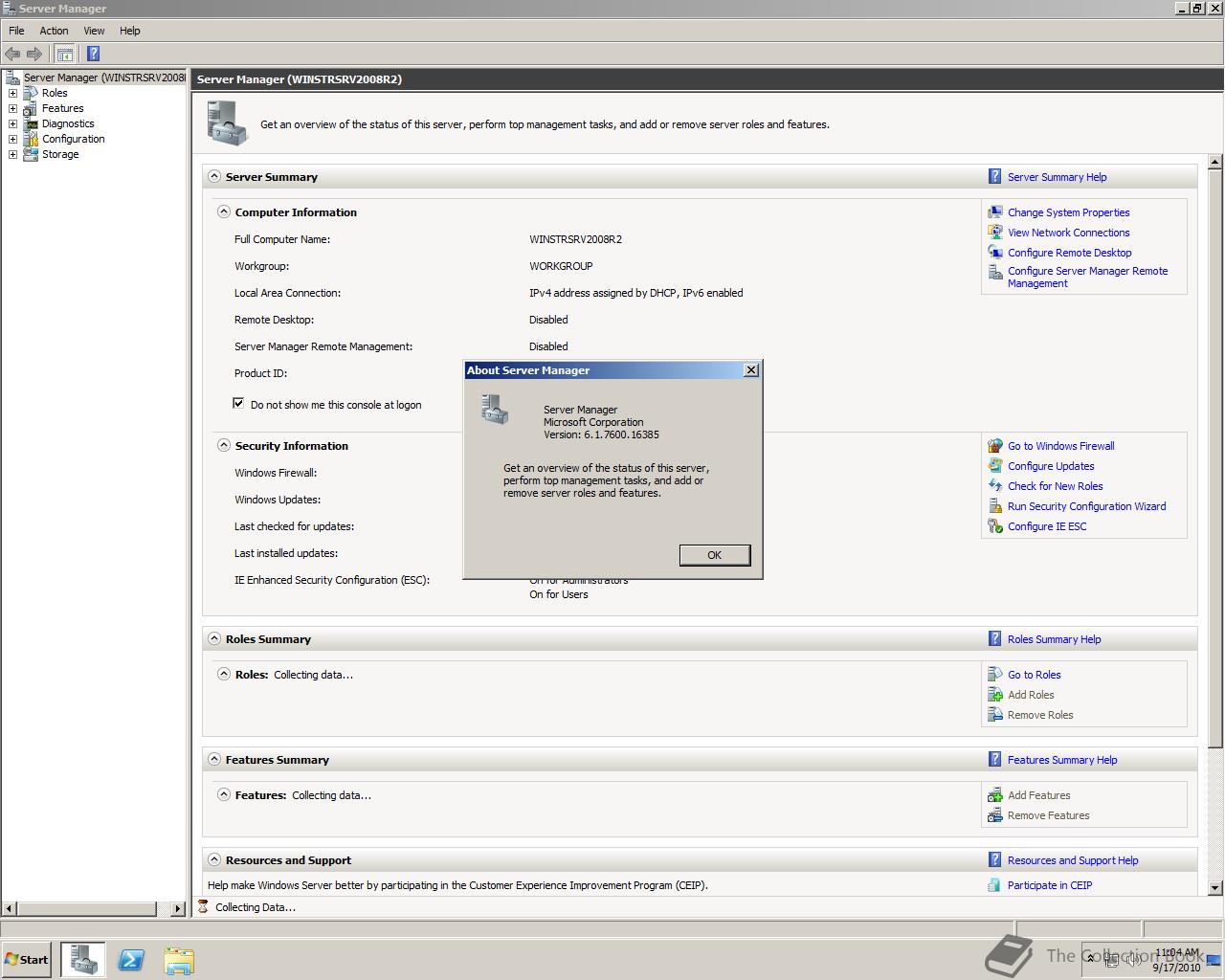Image resolution: width=1225 pixels, height=980 pixels.
Task: Click the Check for New Roles icon
Action: click(995, 486)
